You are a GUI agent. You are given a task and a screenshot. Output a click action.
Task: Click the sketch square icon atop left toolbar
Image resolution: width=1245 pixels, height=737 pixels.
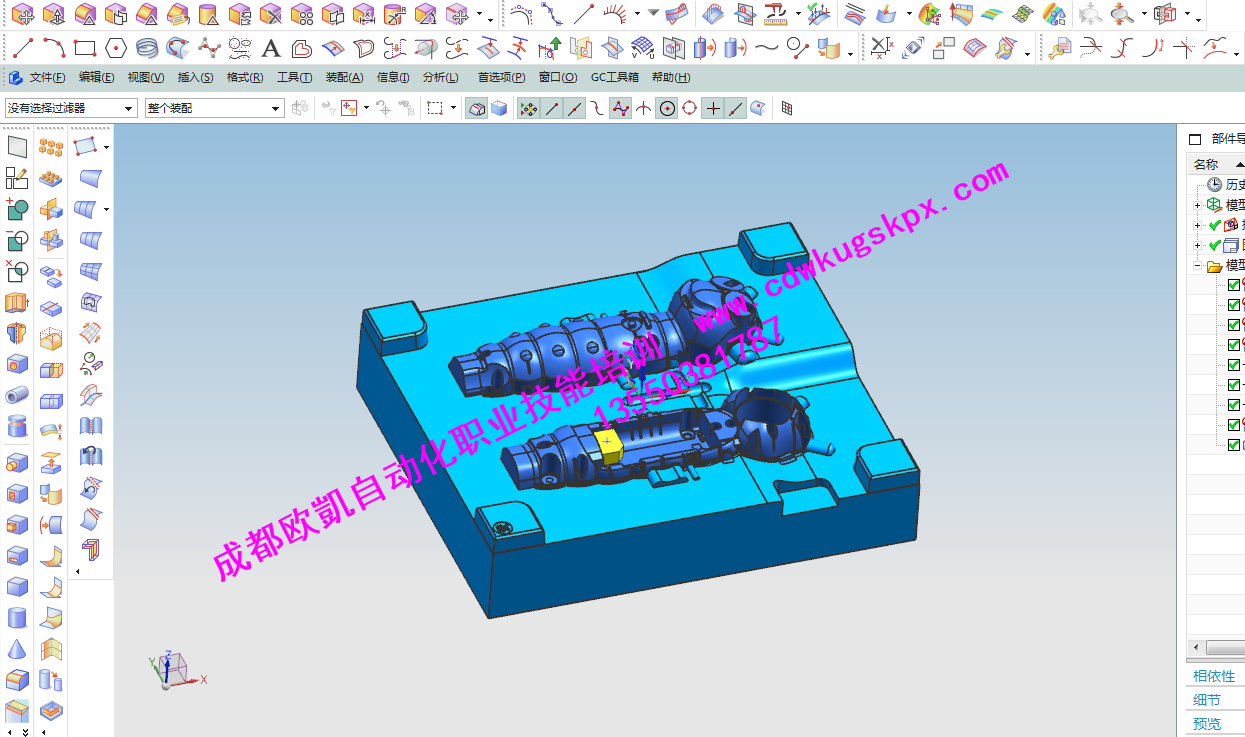17,147
